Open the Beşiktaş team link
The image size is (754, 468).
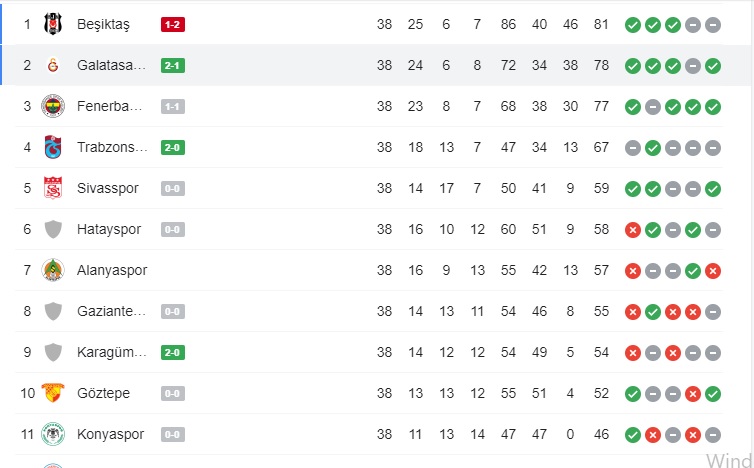tap(103, 24)
